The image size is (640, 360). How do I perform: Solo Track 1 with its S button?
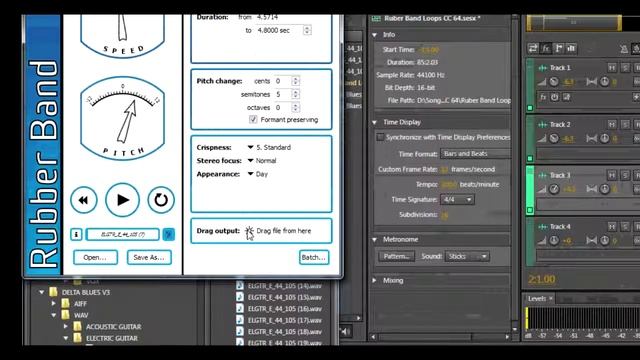pyautogui.click(x=625, y=68)
